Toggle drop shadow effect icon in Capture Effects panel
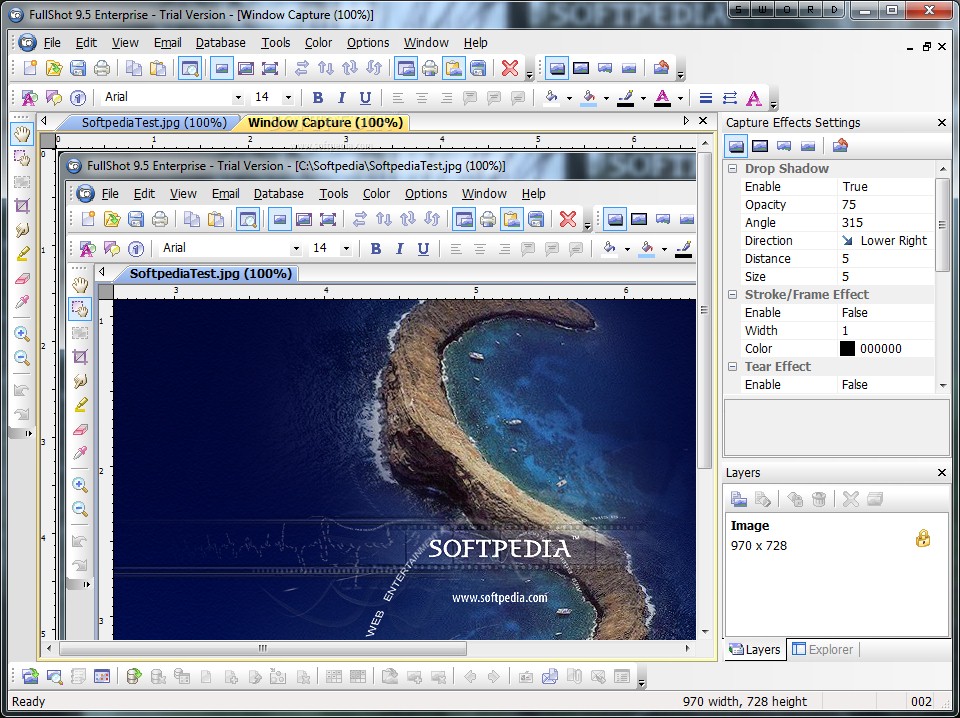 pos(736,146)
